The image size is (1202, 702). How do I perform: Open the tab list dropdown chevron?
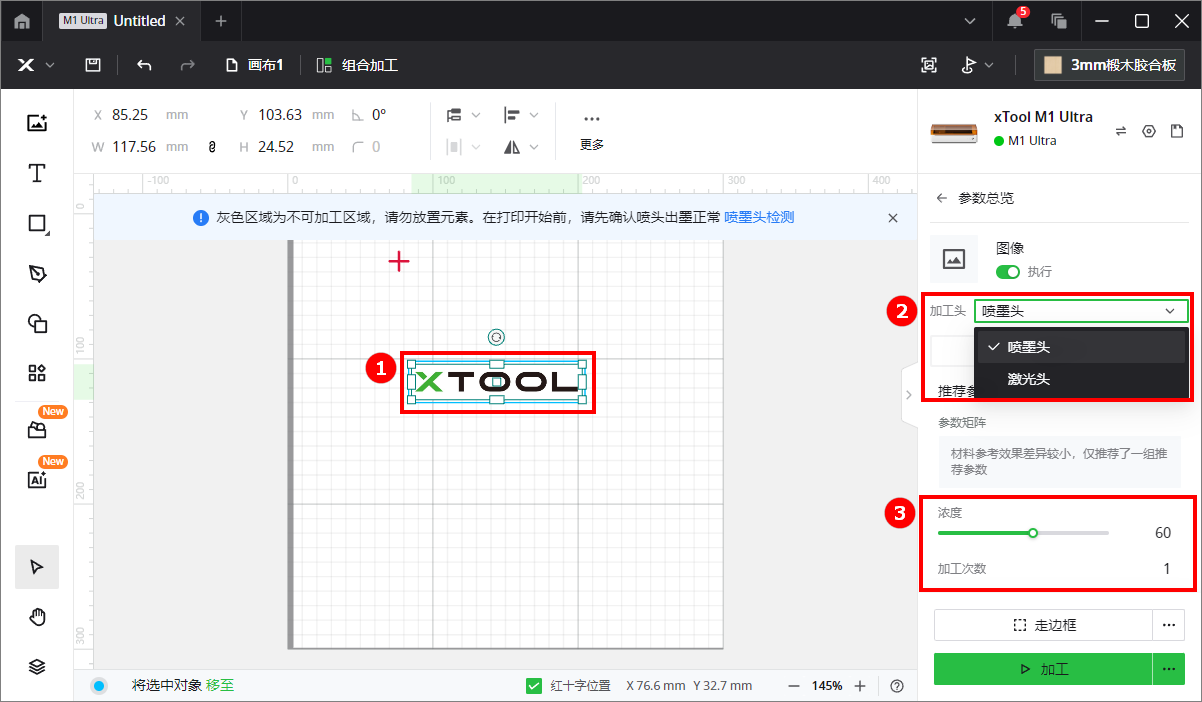[x=969, y=21]
